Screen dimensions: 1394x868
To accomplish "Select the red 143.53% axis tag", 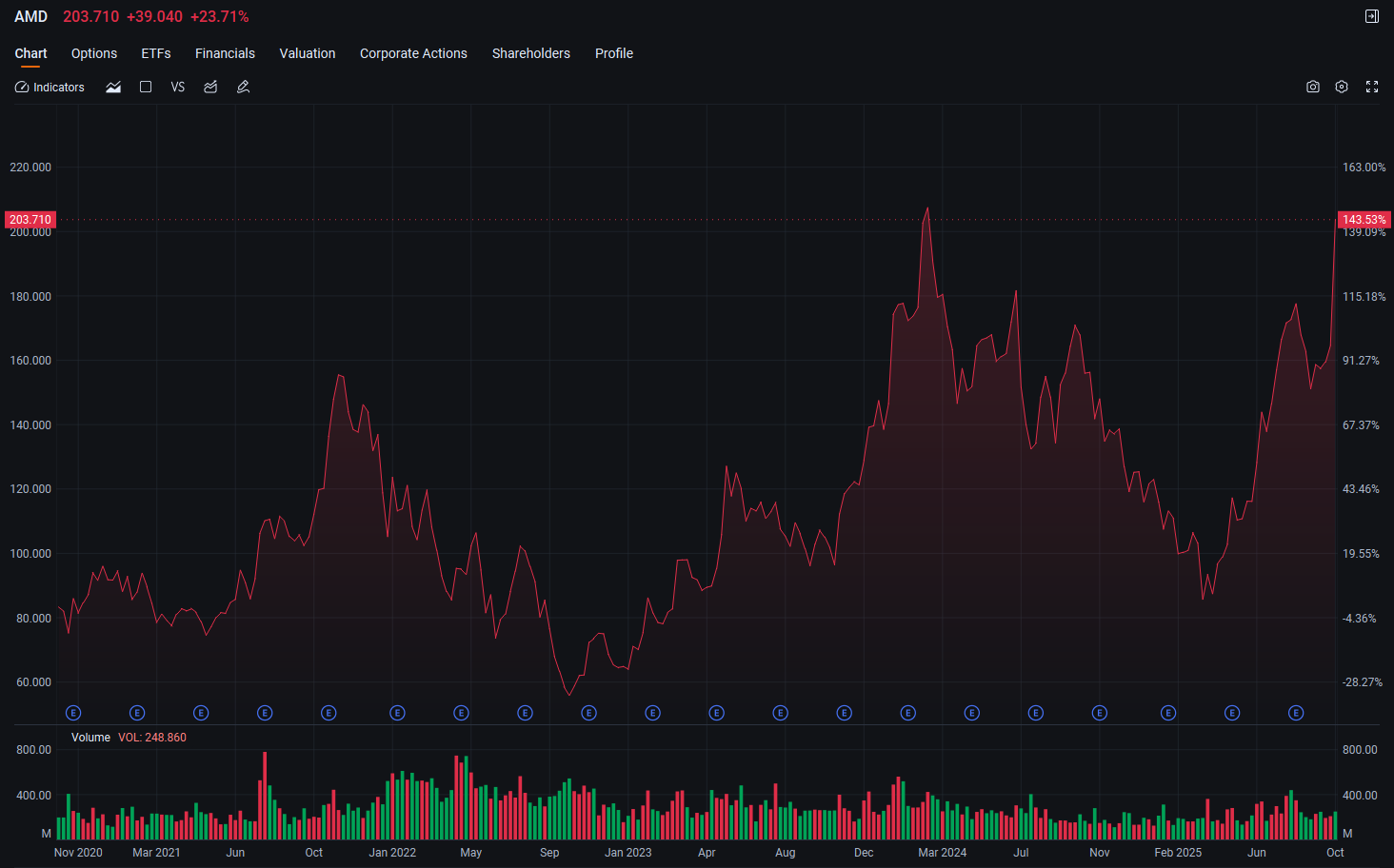I will [x=1364, y=220].
